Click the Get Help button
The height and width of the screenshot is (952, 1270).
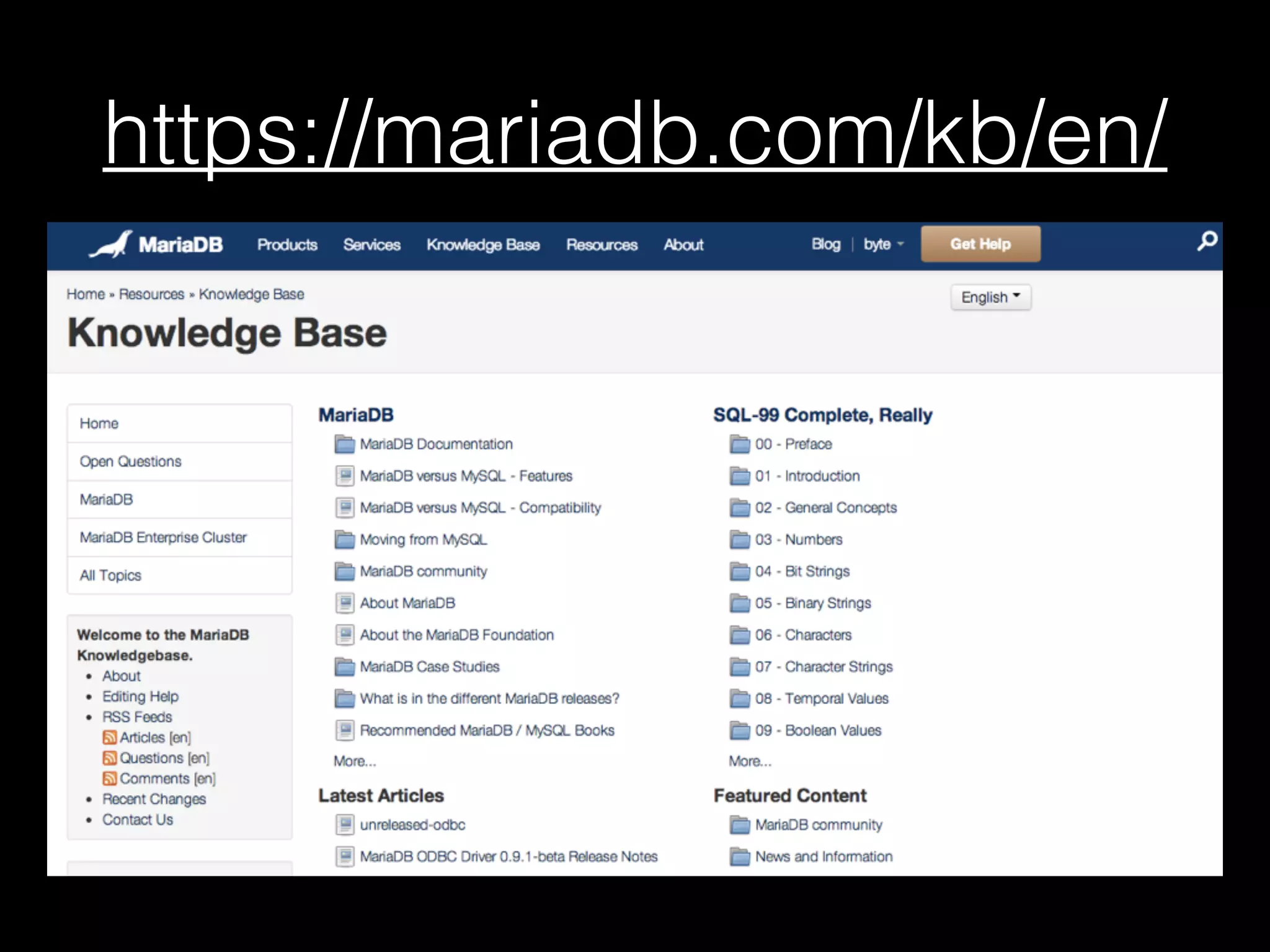(980, 244)
